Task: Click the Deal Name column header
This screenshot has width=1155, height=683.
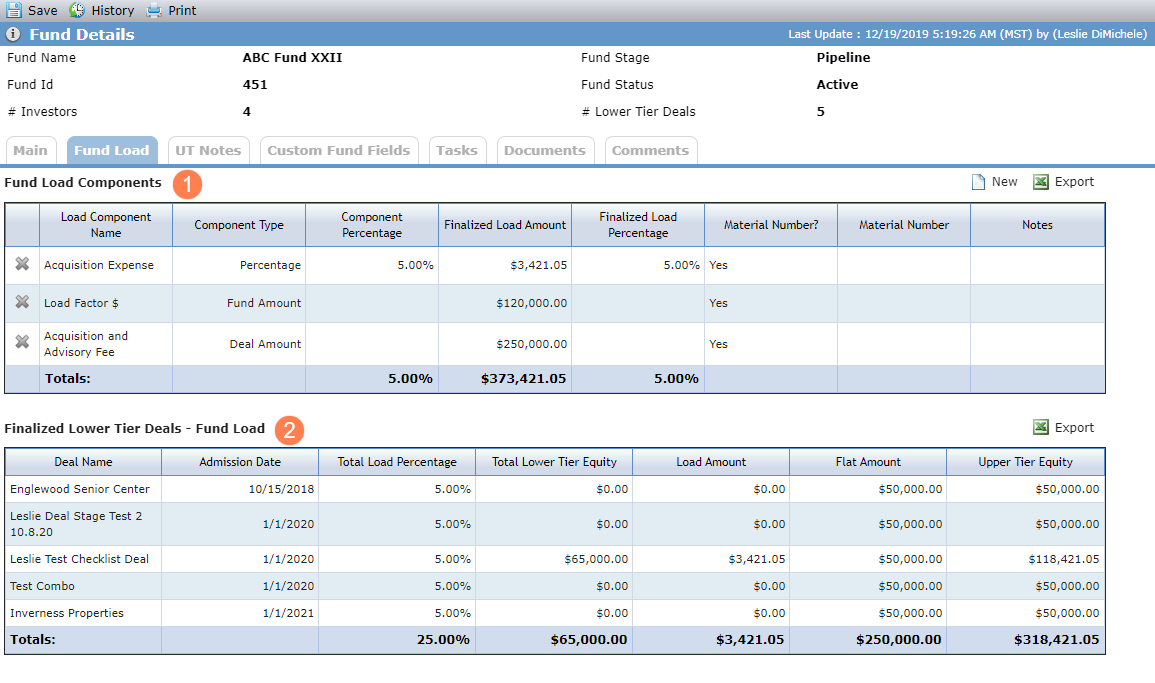Action: [83, 462]
